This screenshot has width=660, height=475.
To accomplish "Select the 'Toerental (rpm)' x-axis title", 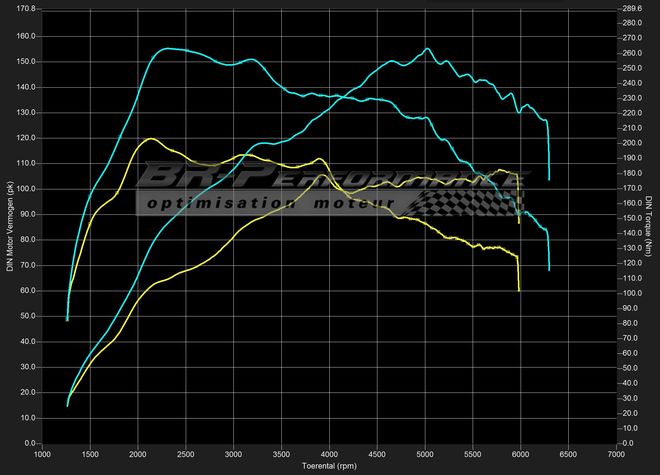I will [x=329, y=466].
